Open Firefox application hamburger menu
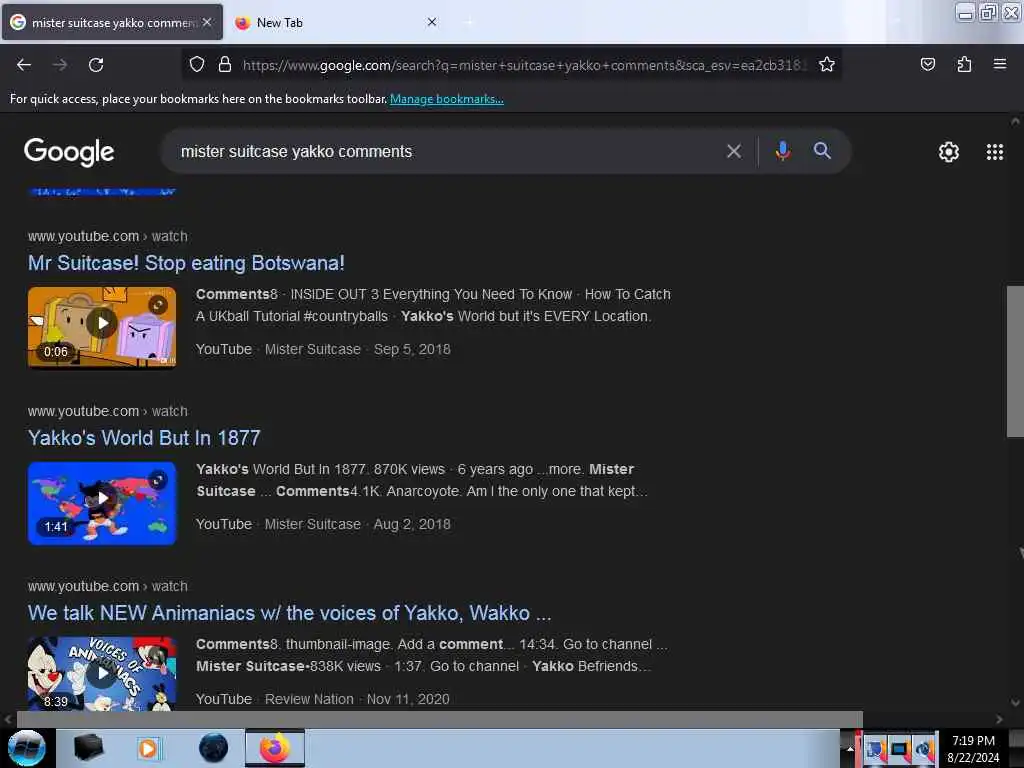The width and height of the screenshot is (1024, 768). tap(999, 65)
